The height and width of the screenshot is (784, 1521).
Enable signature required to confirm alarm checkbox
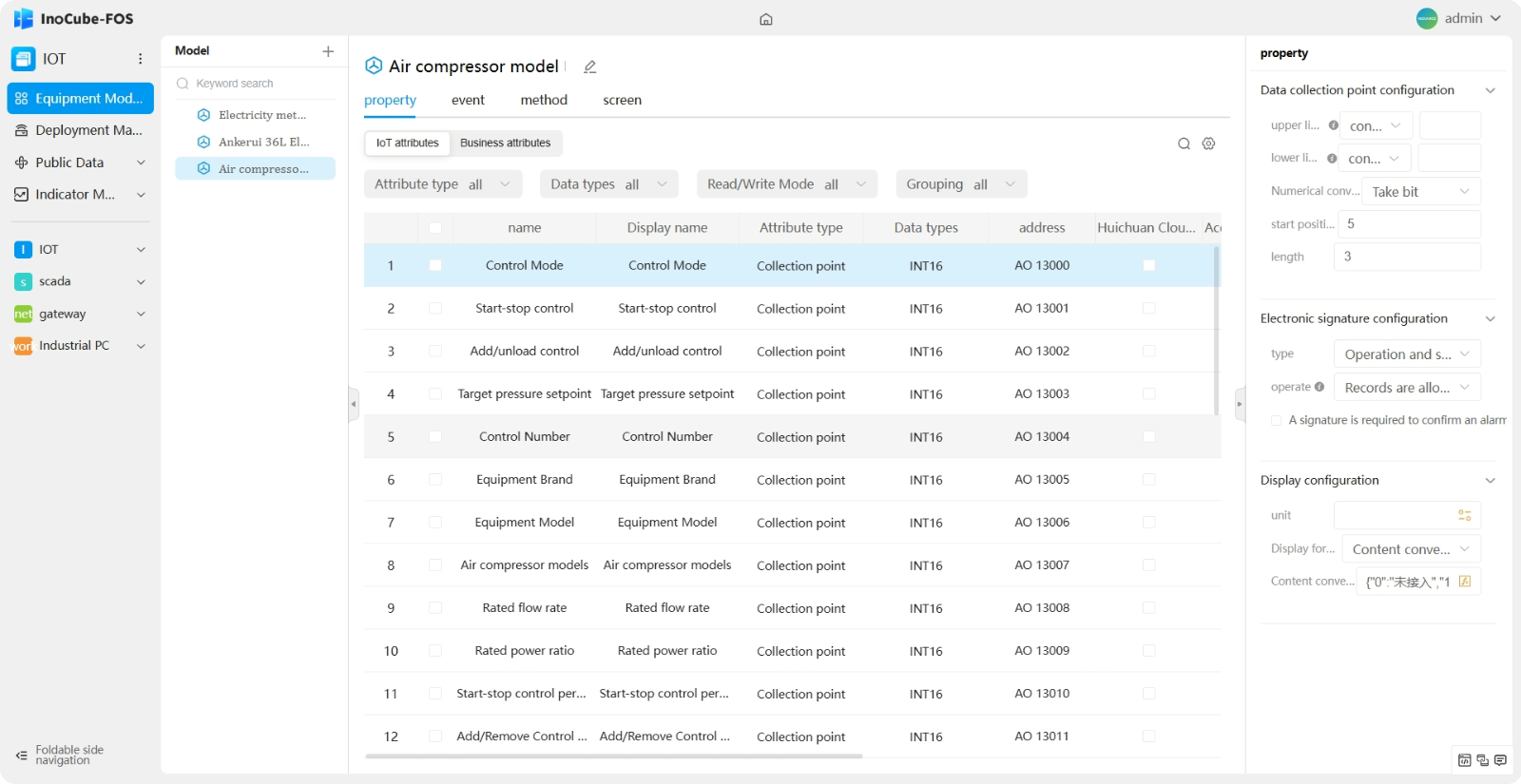(x=1276, y=420)
